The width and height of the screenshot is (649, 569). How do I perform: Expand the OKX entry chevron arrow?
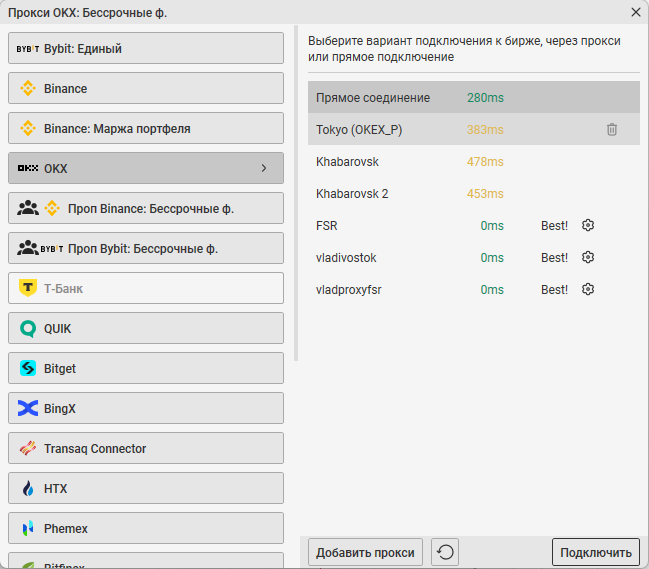coord(264,169)
